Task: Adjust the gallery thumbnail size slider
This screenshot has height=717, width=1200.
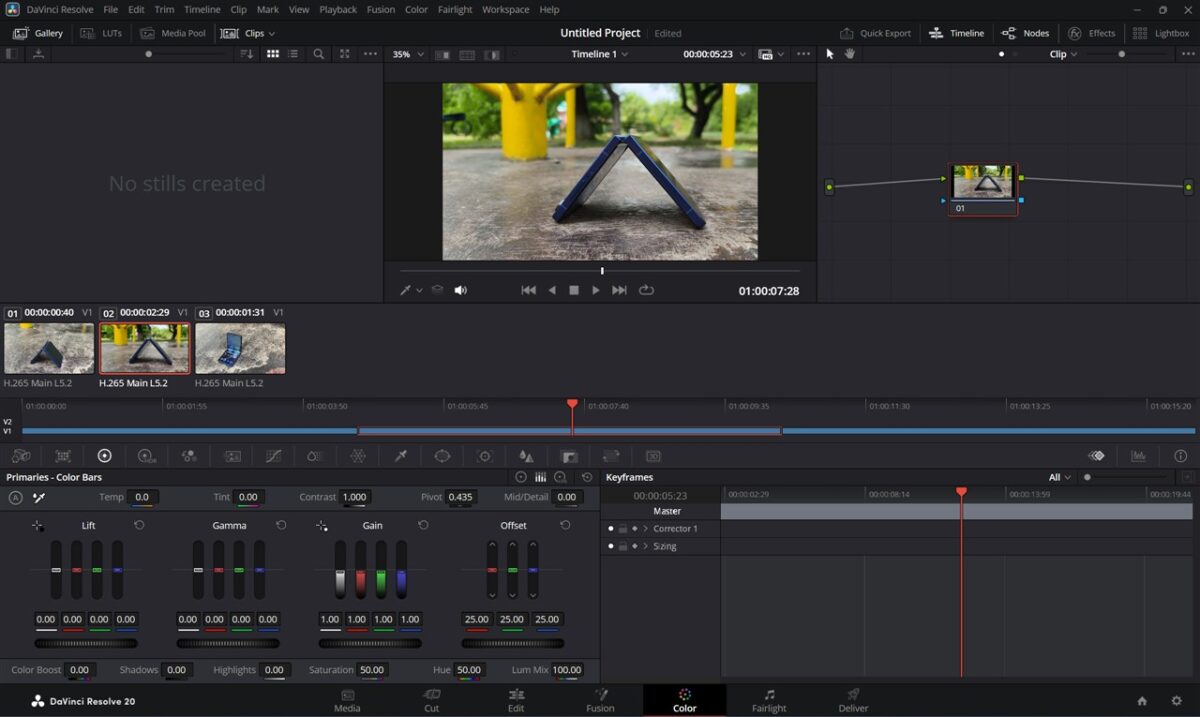Action: click(149, 54)
